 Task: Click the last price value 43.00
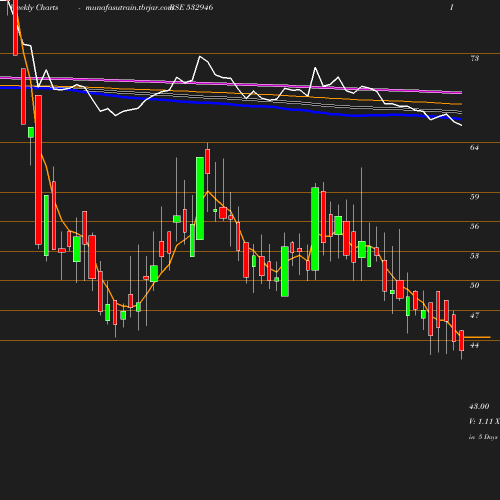click(479, 406)
